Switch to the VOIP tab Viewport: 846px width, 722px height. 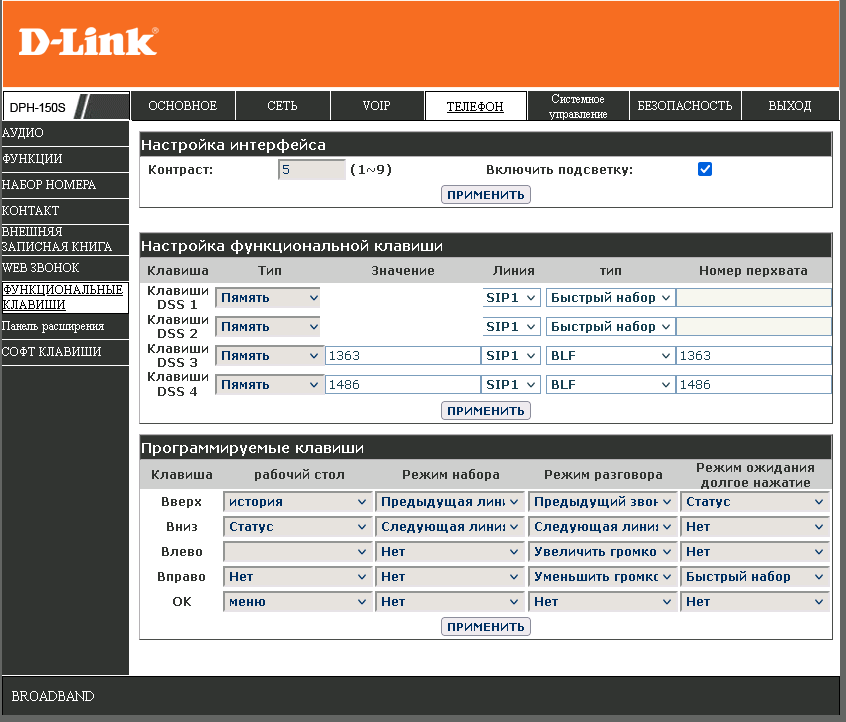376,106
